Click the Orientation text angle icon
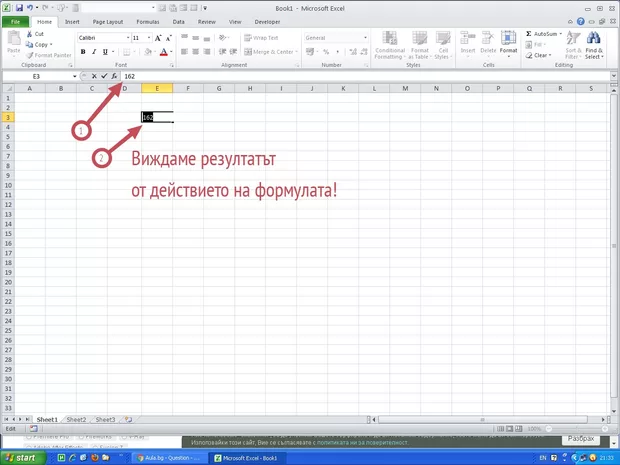 (223, 38)
